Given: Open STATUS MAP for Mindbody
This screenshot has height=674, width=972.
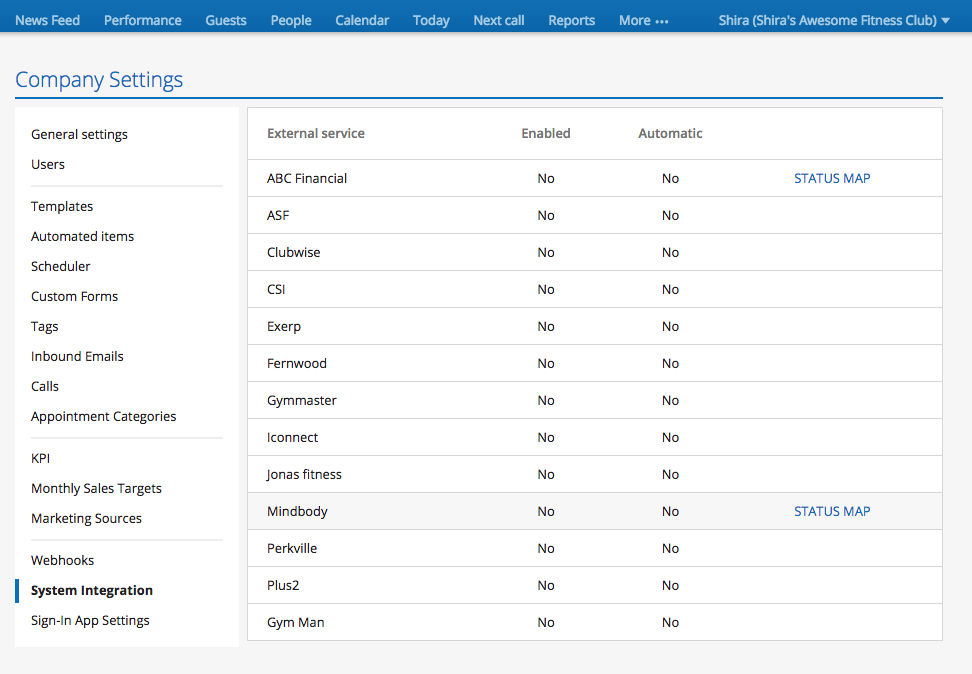Looking at the screenshot, I should 832,512.
